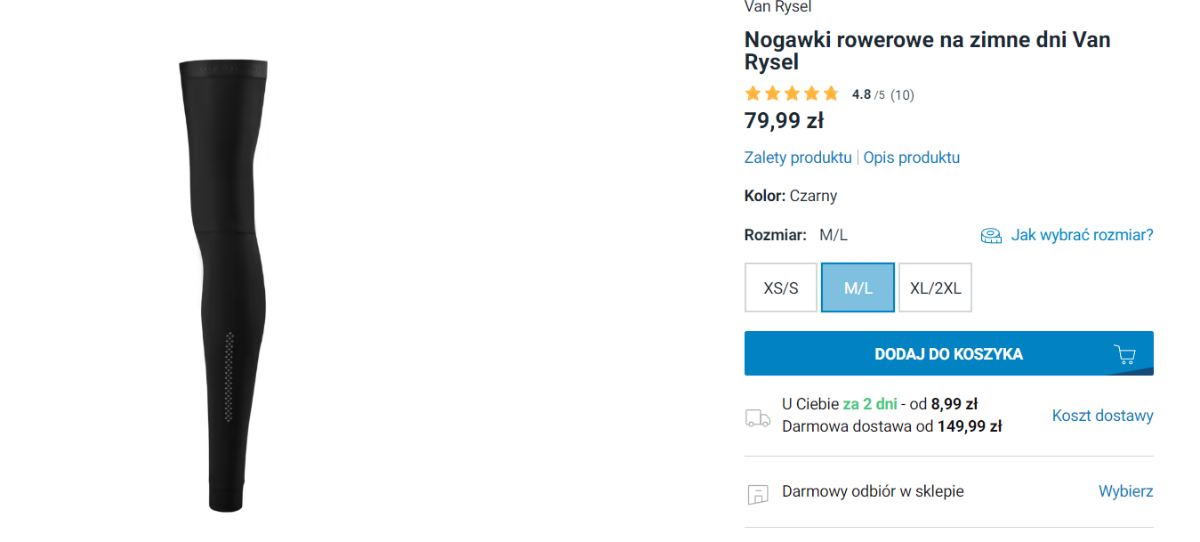Jump to Zalety produktu section

(797, 158)
